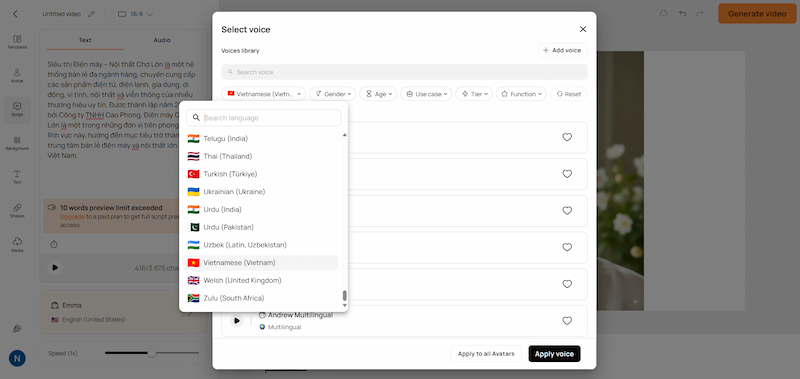
Task: Open the Script sidebar panel
Action: click(x=17, y=110)
